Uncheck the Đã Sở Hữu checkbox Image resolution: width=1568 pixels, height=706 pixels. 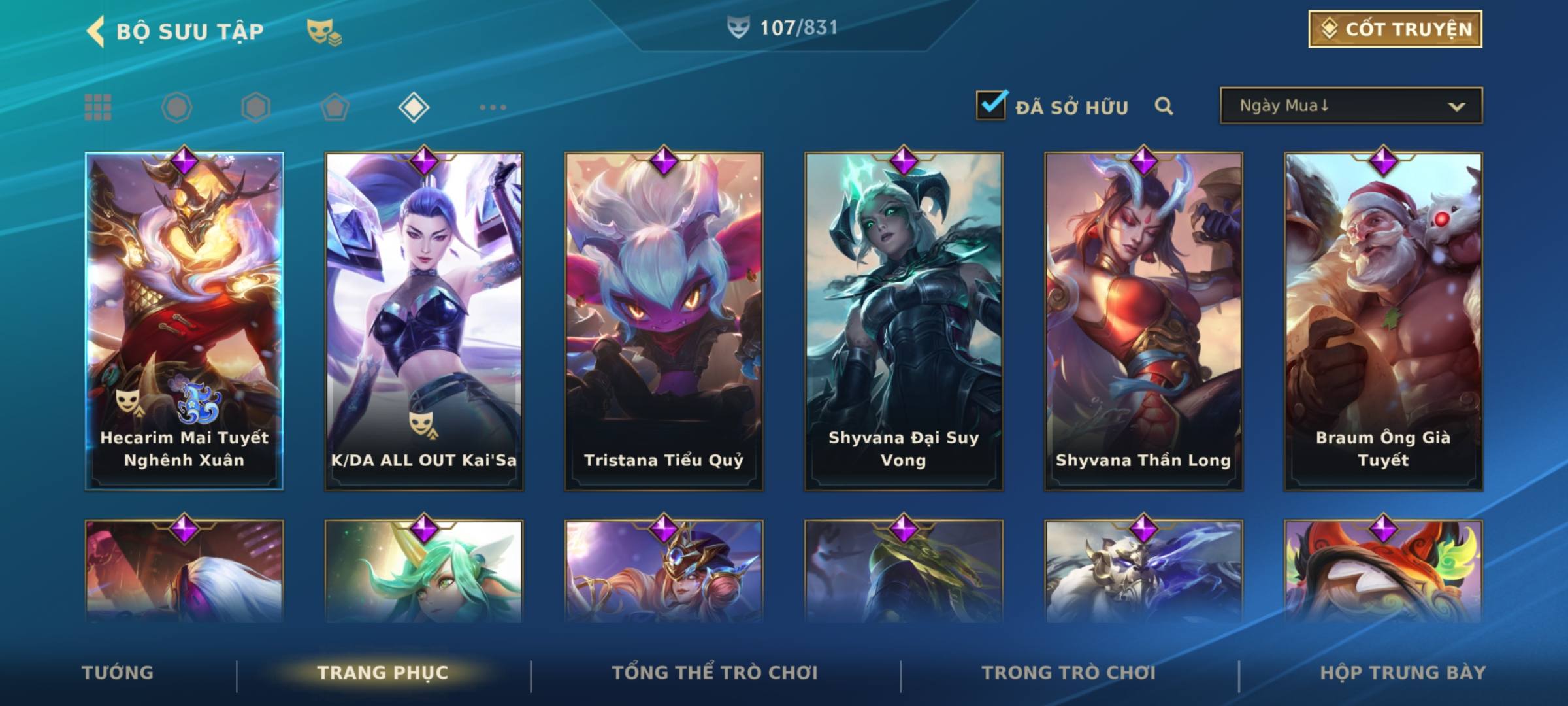[x=991, y=106]
